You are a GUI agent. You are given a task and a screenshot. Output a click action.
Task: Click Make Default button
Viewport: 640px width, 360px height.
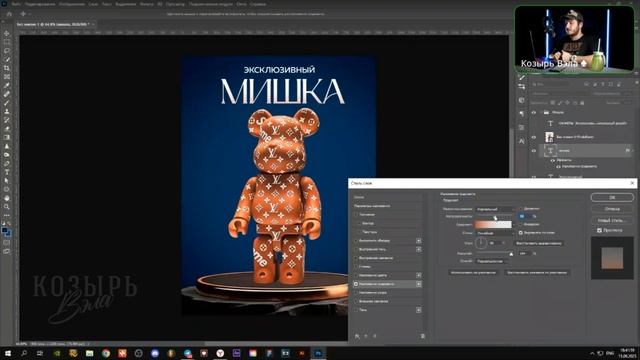click(x=473, y=273)
